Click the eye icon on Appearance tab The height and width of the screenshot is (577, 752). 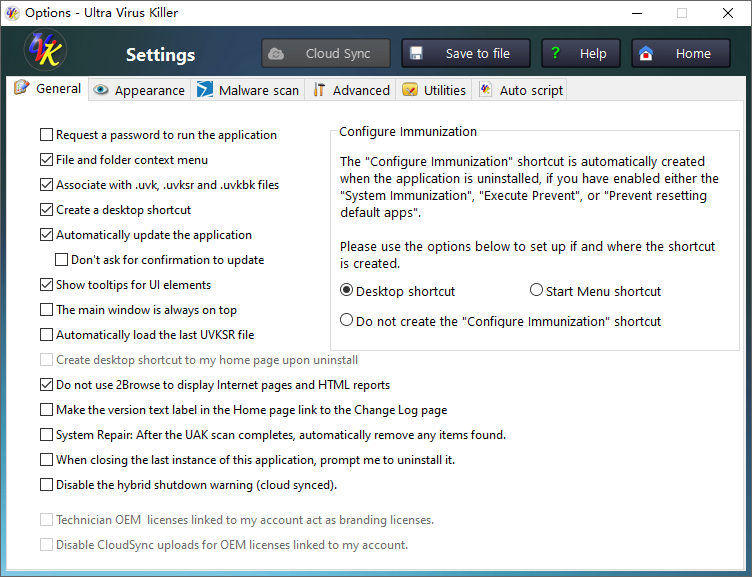click(x=101, y=90)
